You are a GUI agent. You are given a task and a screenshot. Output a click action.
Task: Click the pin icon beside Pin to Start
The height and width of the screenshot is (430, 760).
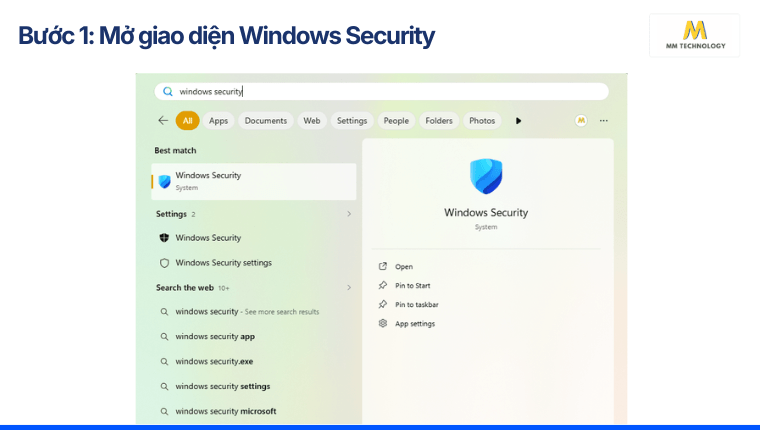[x=382, y=285]
